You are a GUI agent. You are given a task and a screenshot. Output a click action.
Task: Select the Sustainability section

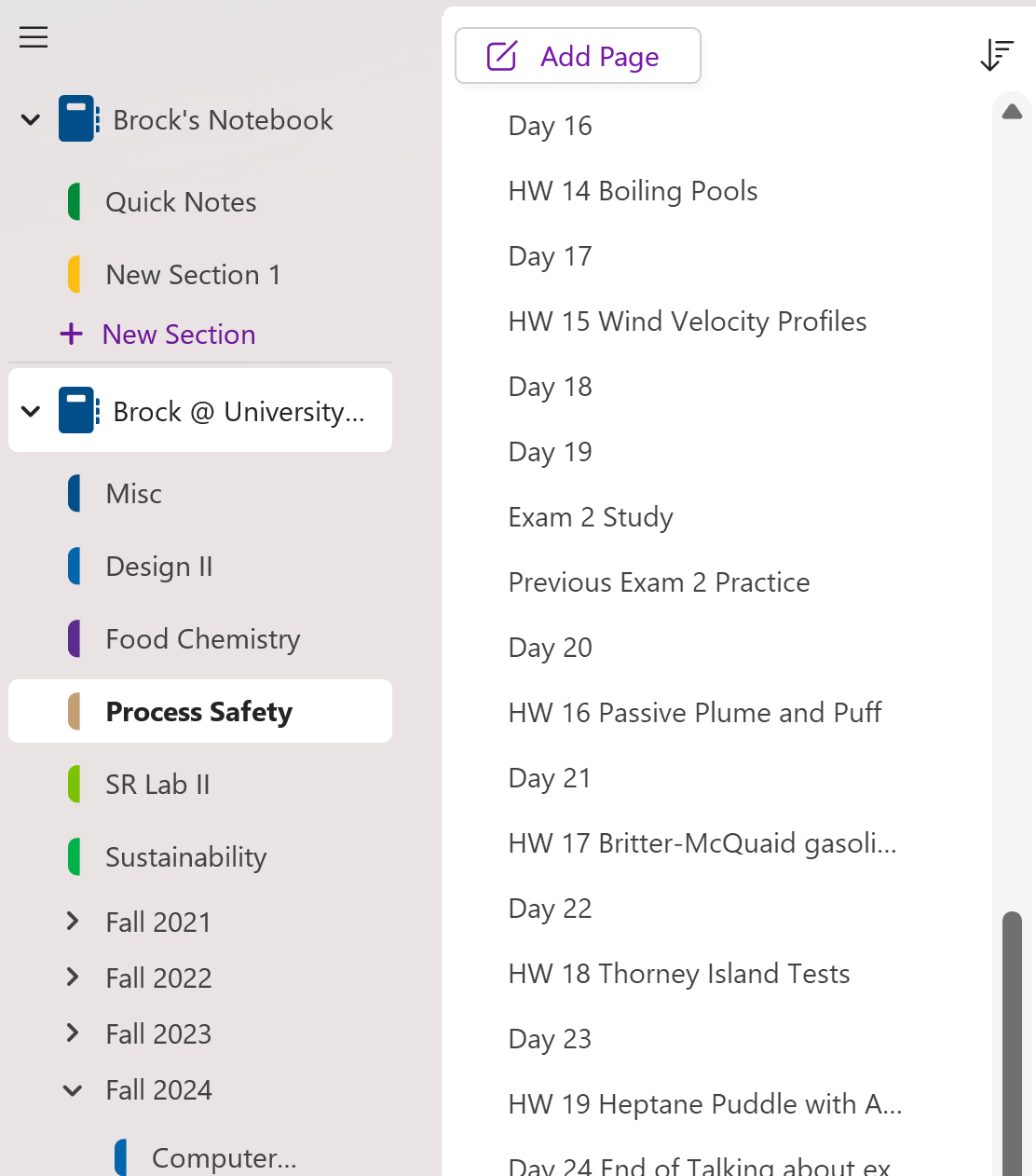[186, 857]
